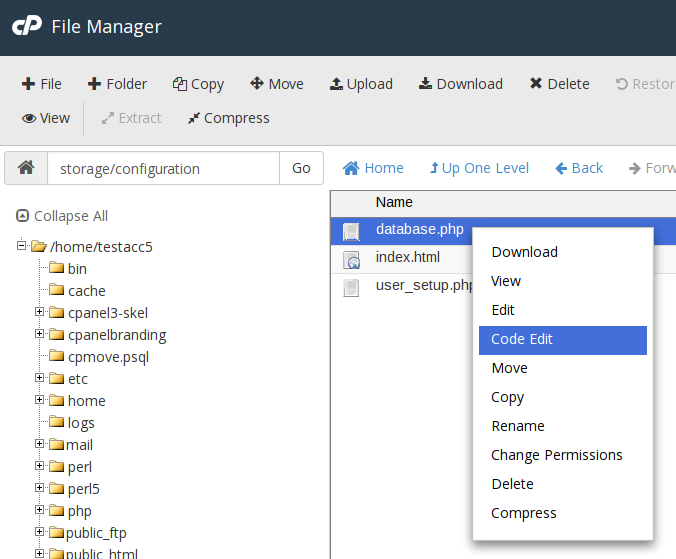
Task: Click the database.php file icon
Action: point(351,231)
